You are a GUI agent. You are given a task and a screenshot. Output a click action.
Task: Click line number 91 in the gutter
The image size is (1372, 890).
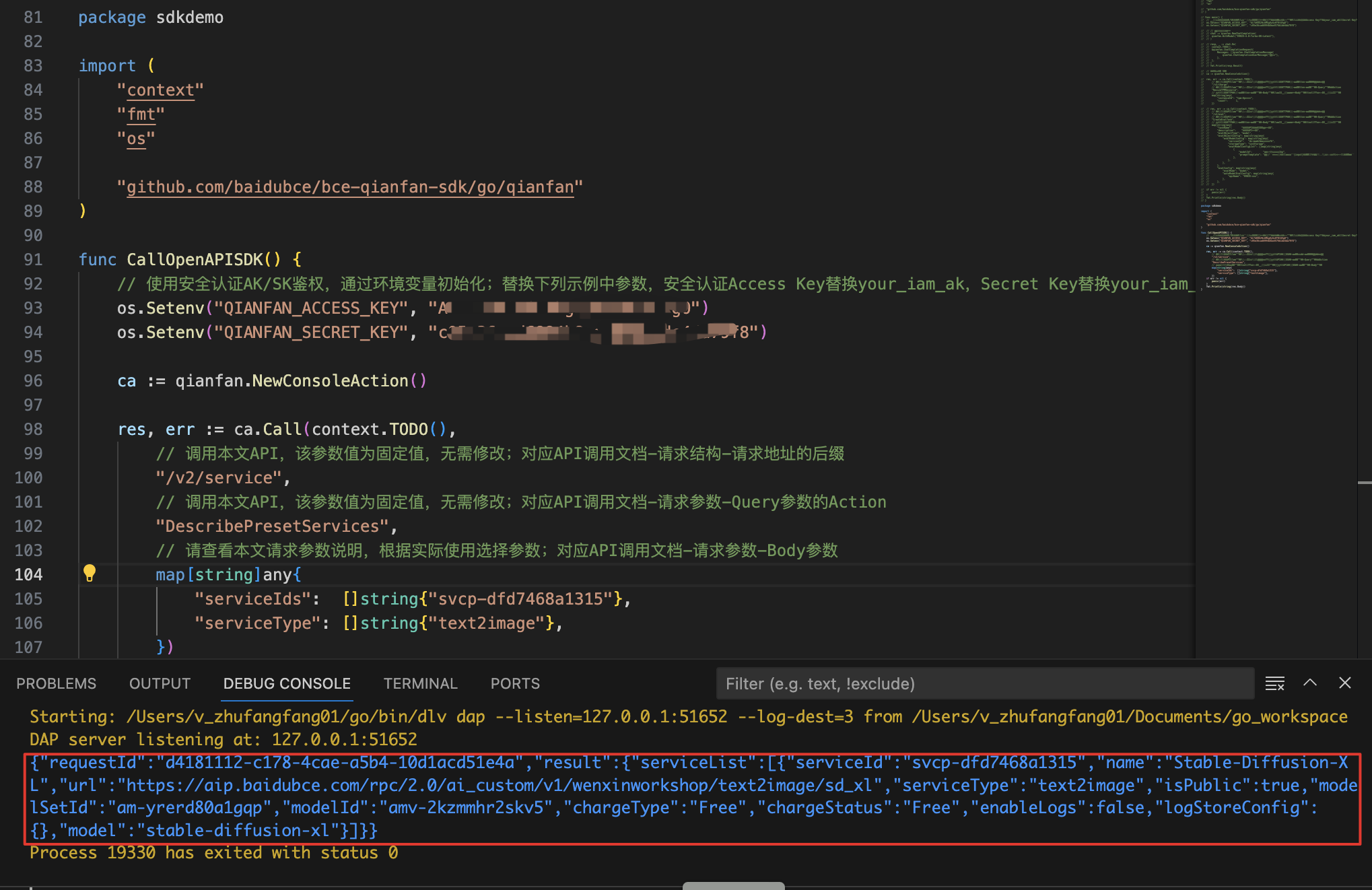tap(33, 259)
